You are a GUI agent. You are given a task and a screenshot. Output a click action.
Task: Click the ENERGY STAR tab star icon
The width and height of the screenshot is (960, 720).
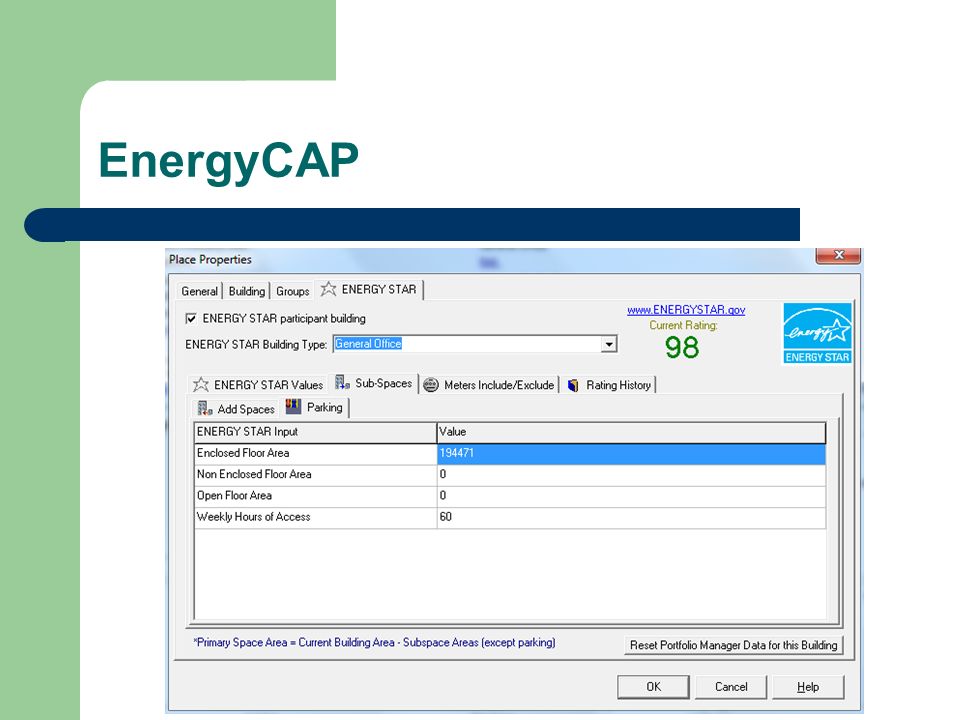(328, 289)
